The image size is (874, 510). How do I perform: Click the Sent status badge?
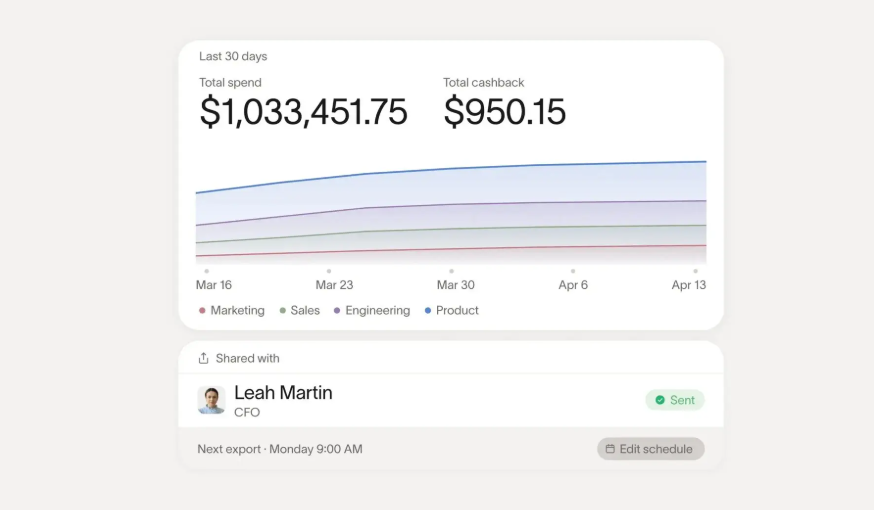pos(675,400)
